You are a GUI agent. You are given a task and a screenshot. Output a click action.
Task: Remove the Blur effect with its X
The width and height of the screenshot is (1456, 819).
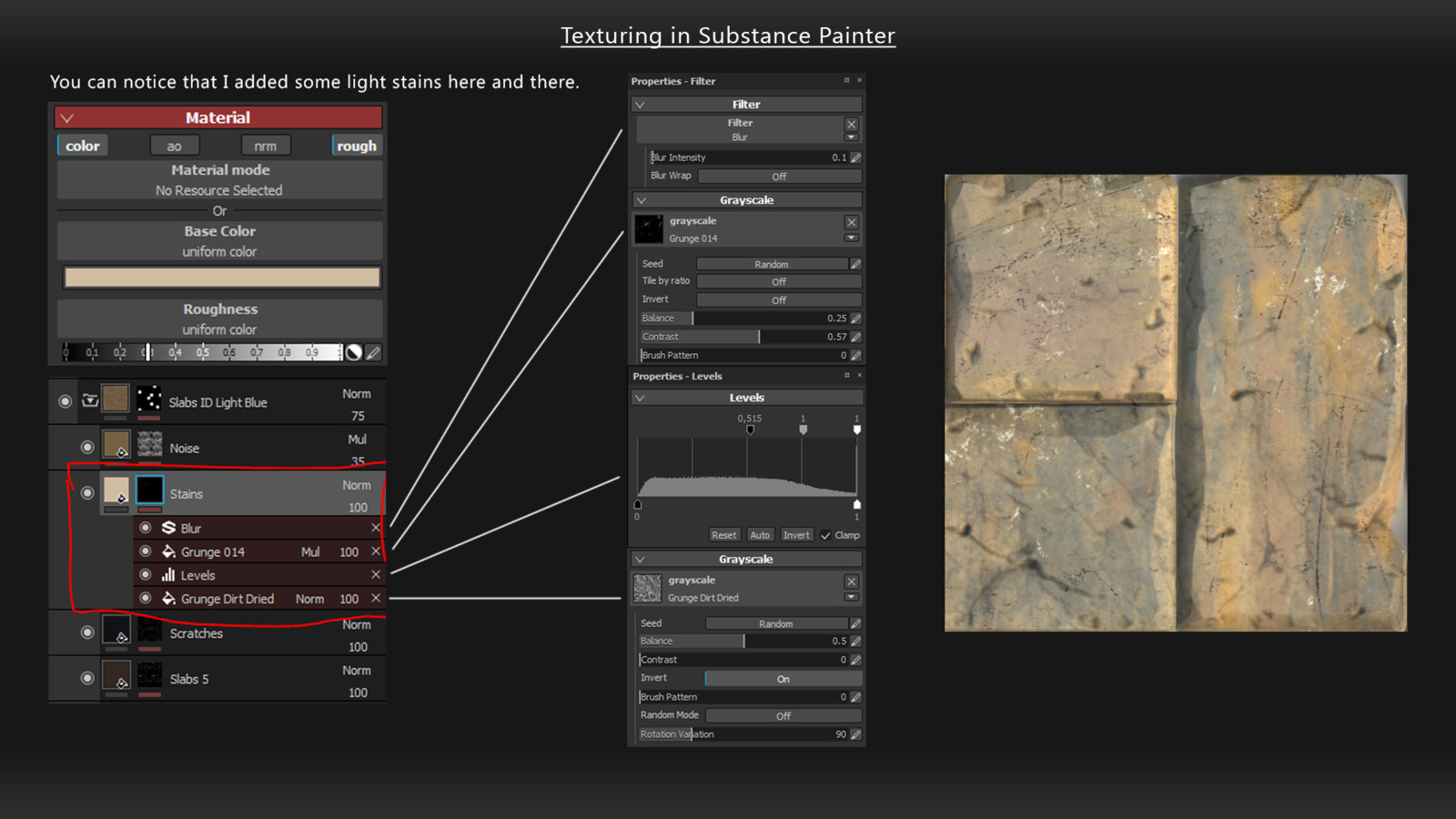(x=376, y=528)
